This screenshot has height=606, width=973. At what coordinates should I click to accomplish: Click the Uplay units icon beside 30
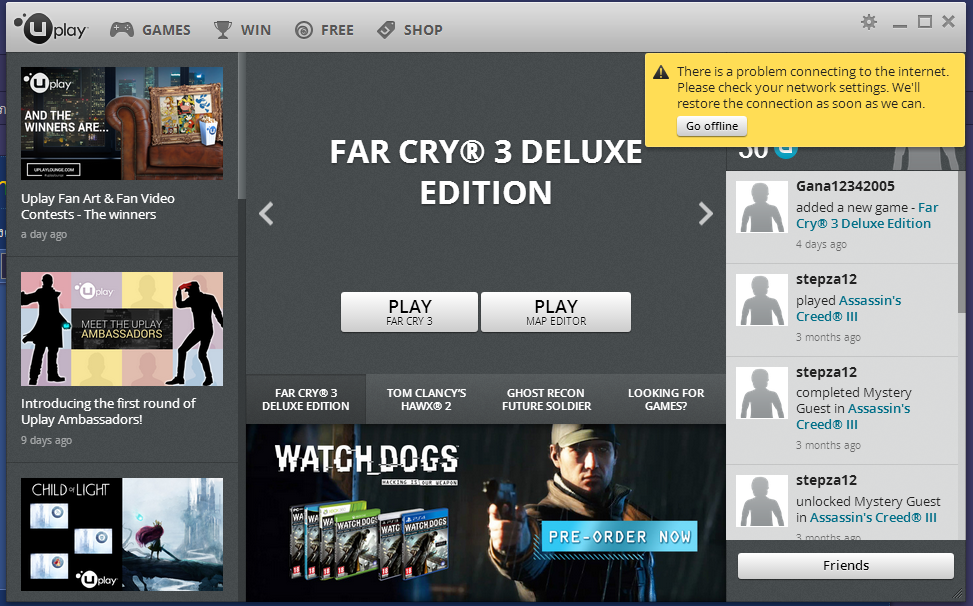pyautogui.click(x=786, y=151)
